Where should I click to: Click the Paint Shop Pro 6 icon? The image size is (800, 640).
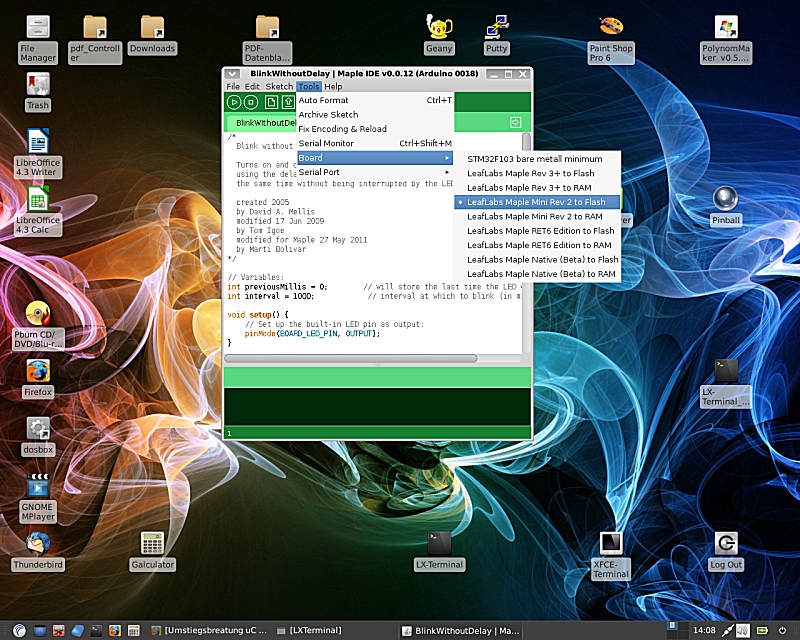[x=611, y=39]
